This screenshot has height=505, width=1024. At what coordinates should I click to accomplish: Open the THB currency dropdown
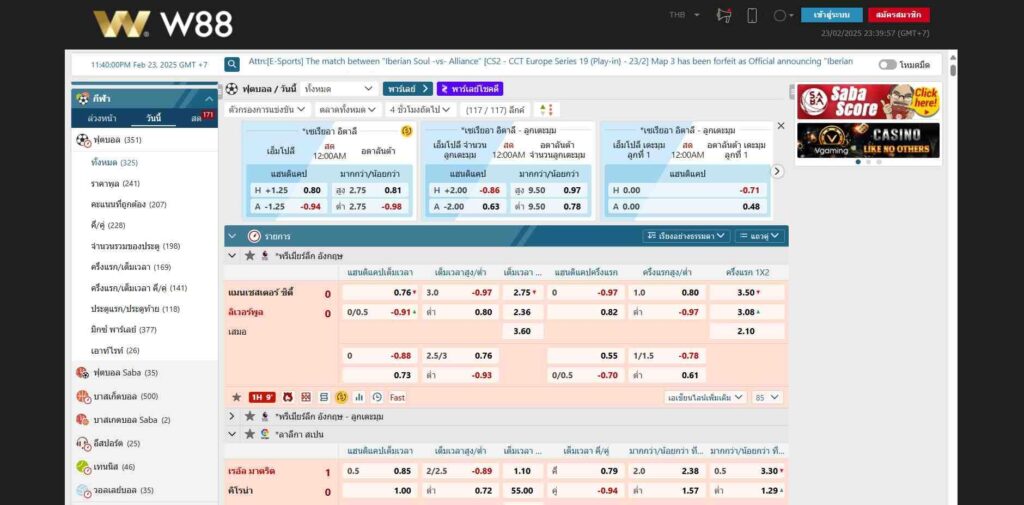pos(684,14)
